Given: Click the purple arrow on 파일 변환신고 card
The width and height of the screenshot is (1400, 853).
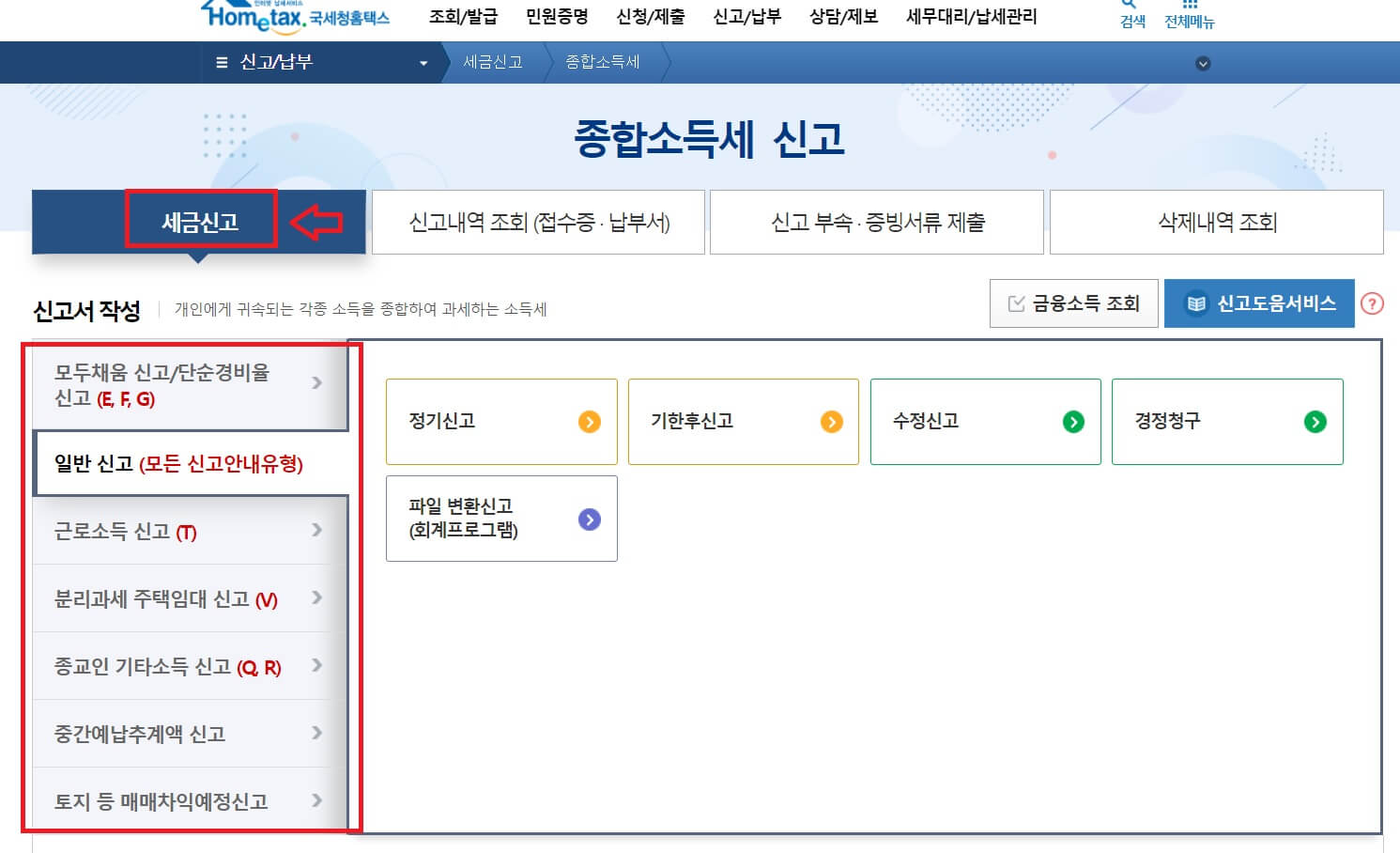Looking at the screenshot, I should tap(589, 518).
